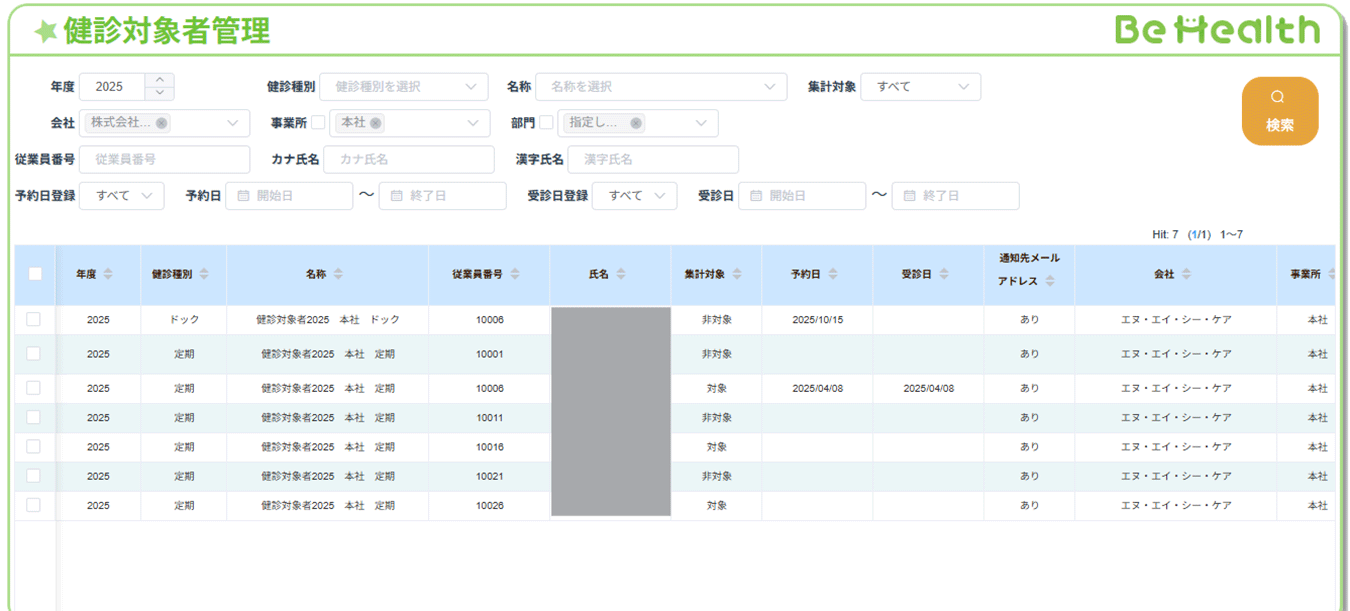Enable the 事業所 checkbox
Screen dimensions: 1350x611
click(x=318, y=123)
